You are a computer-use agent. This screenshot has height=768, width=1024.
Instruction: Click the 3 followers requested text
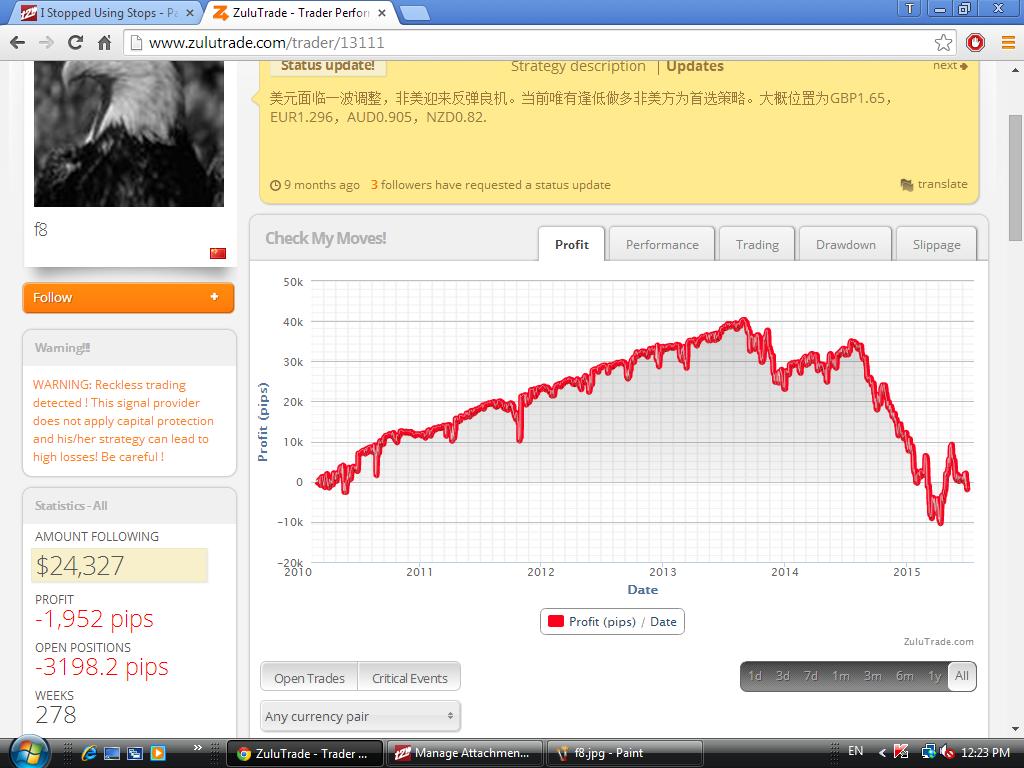(490, 185)
